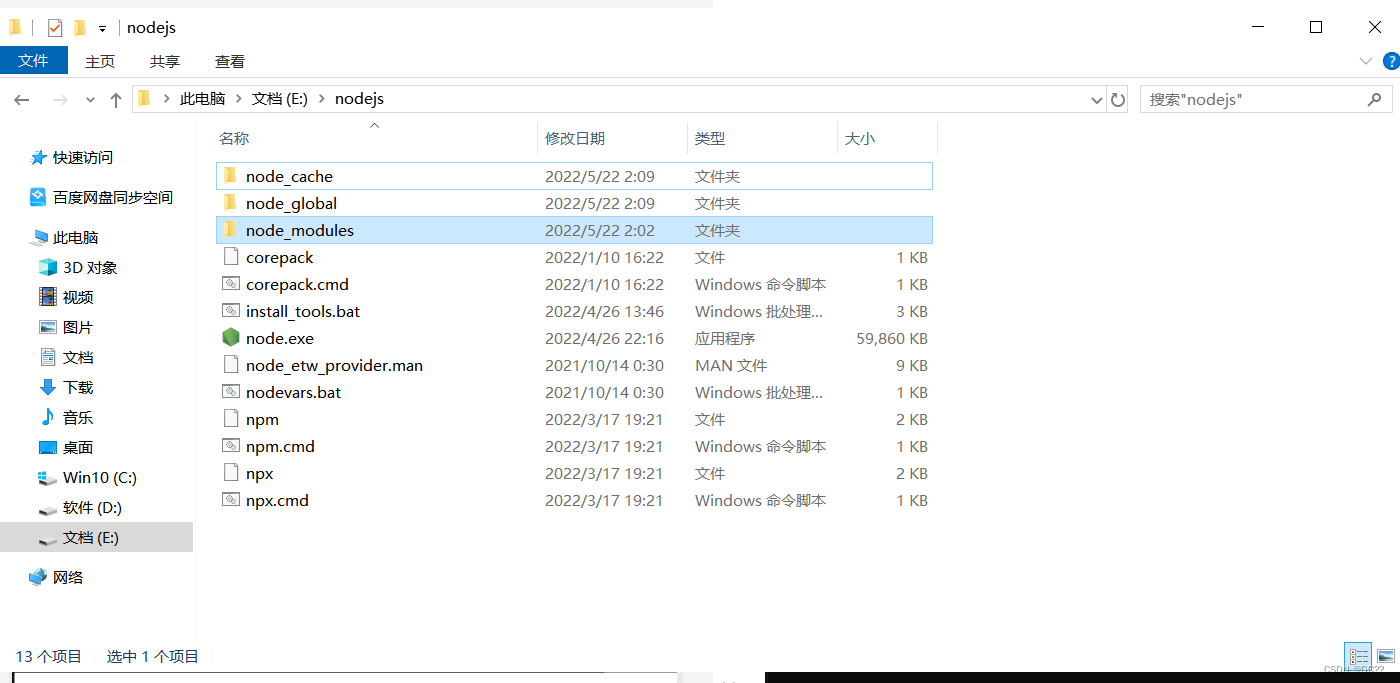Sort by 类型 column header

(x=762, y=138)
